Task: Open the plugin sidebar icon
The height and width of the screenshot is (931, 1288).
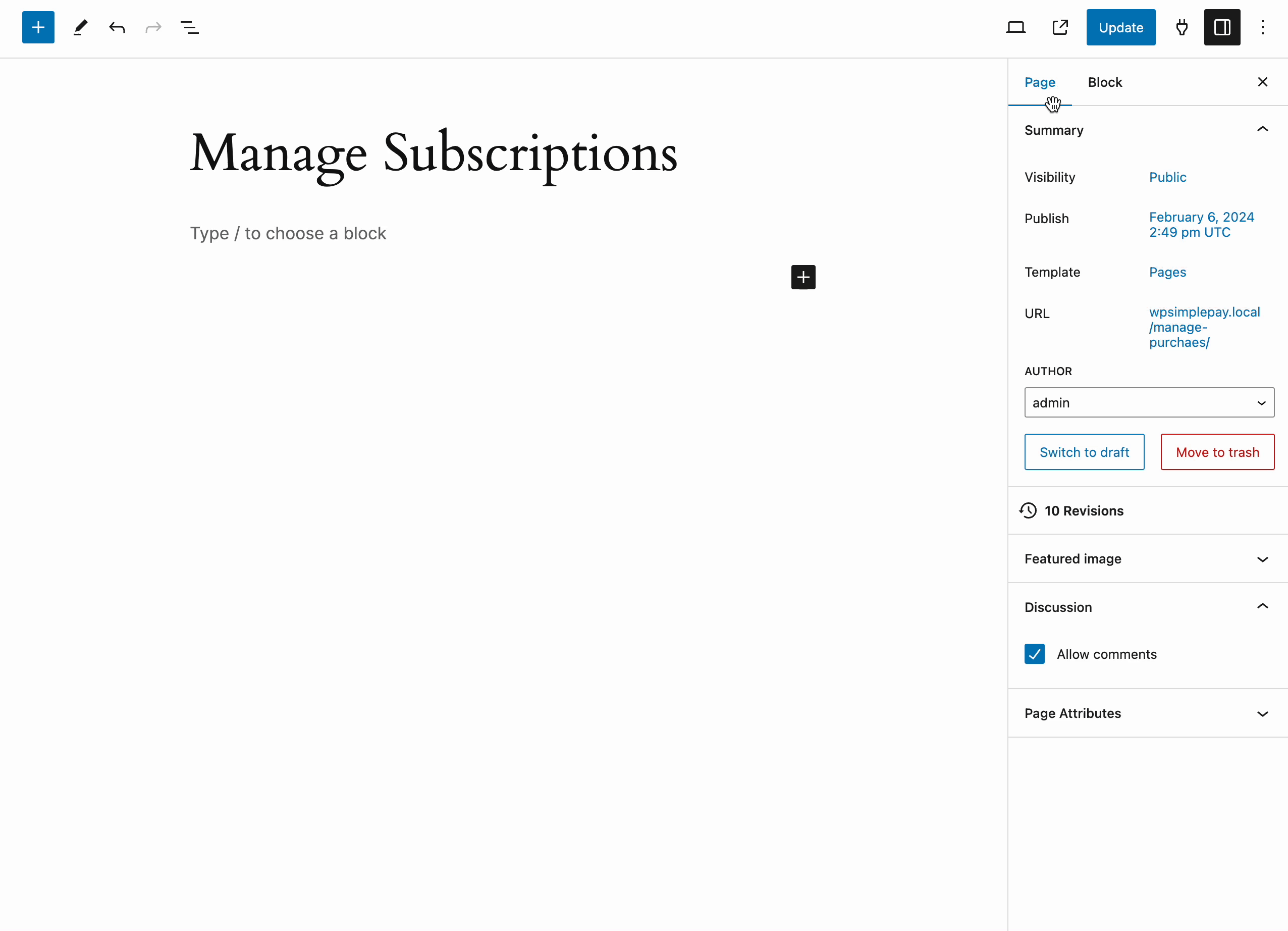Action: (x=1181, y=27)
